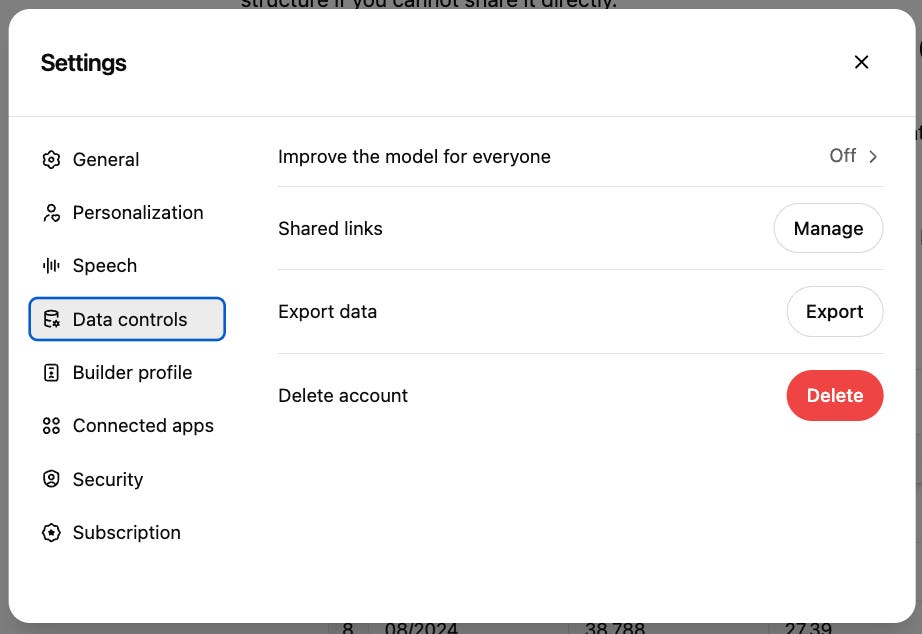Close the Settings dialog

pyautogui.click(x=861, y=62)
